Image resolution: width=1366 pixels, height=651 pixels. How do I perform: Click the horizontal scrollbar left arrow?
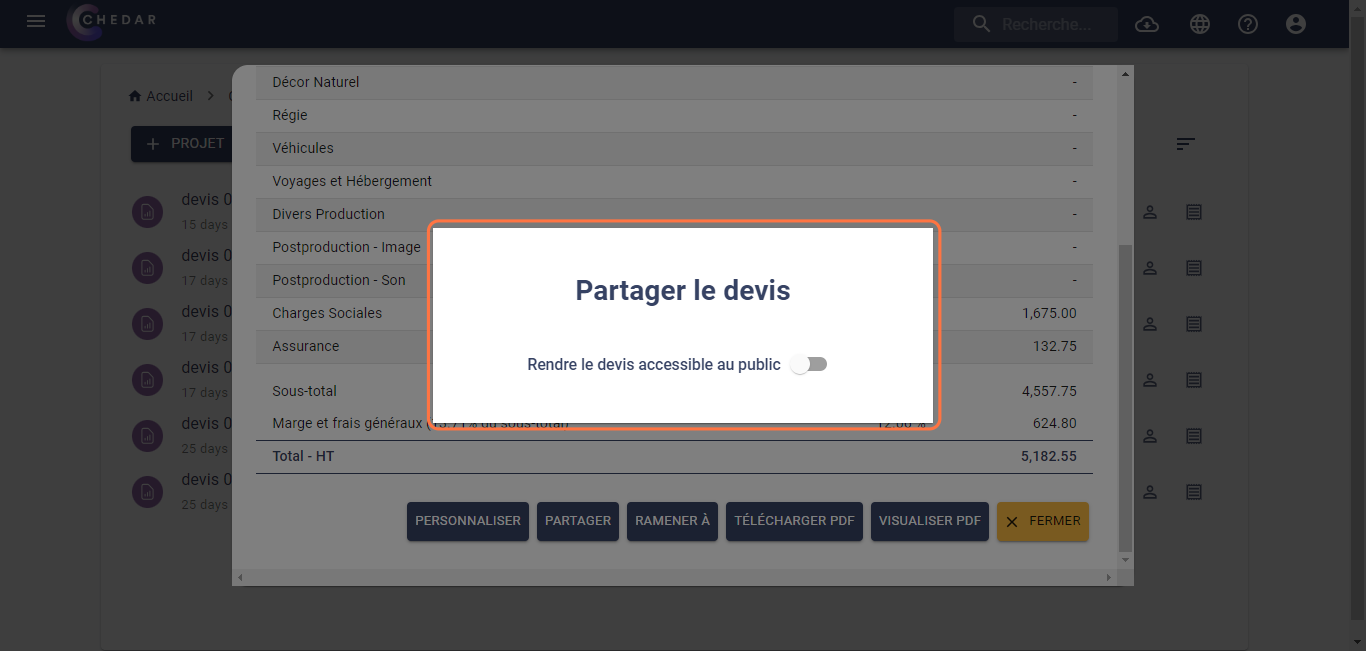point(239,578)
